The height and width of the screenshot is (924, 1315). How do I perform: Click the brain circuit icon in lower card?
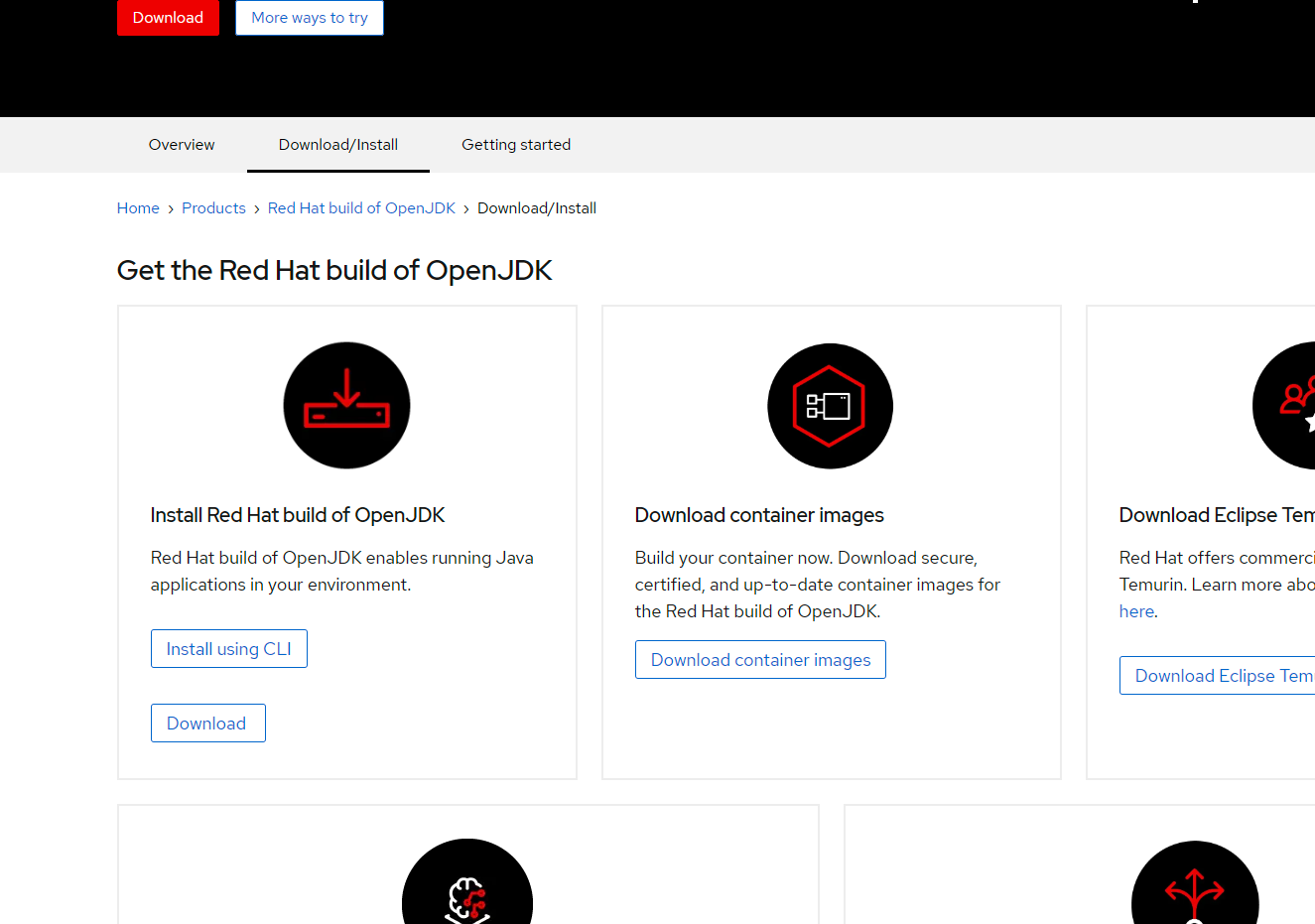467,881
